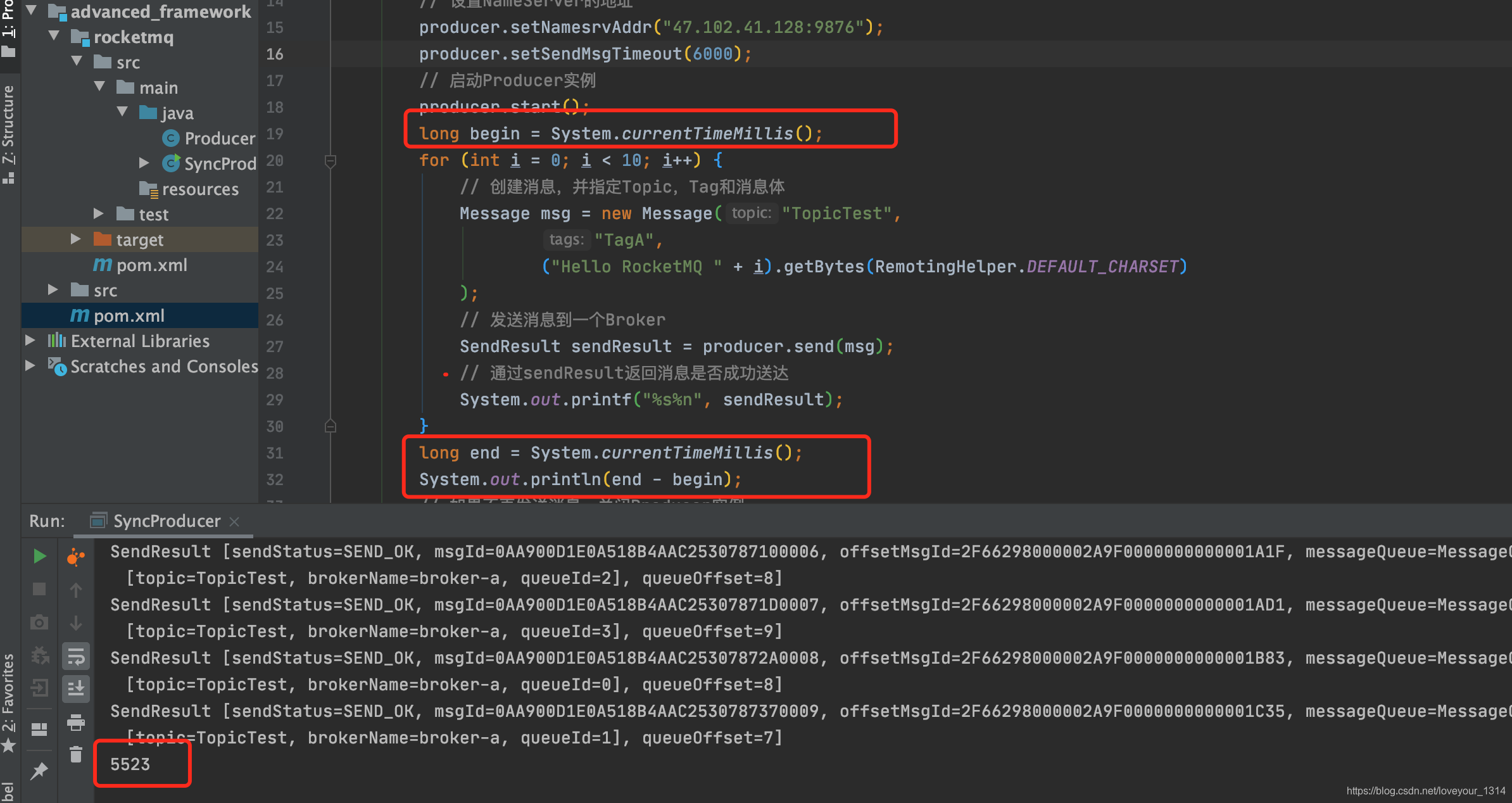Select the java source folder
The height and width of the screenshot is (803, 1512).
tap(166, 113)
